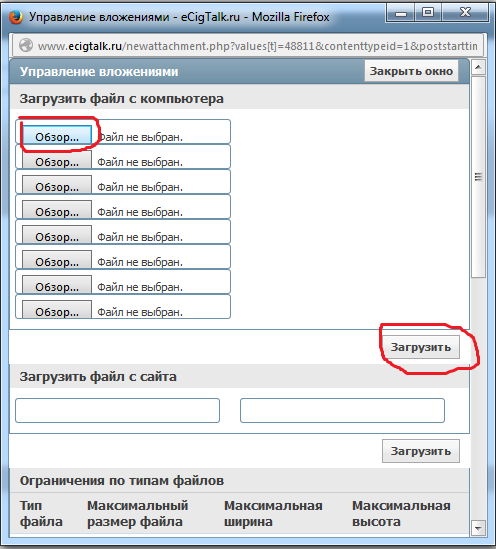The image size is (496, 549).
Task: Click the scroll up arrow
Action: click(478, 67)
